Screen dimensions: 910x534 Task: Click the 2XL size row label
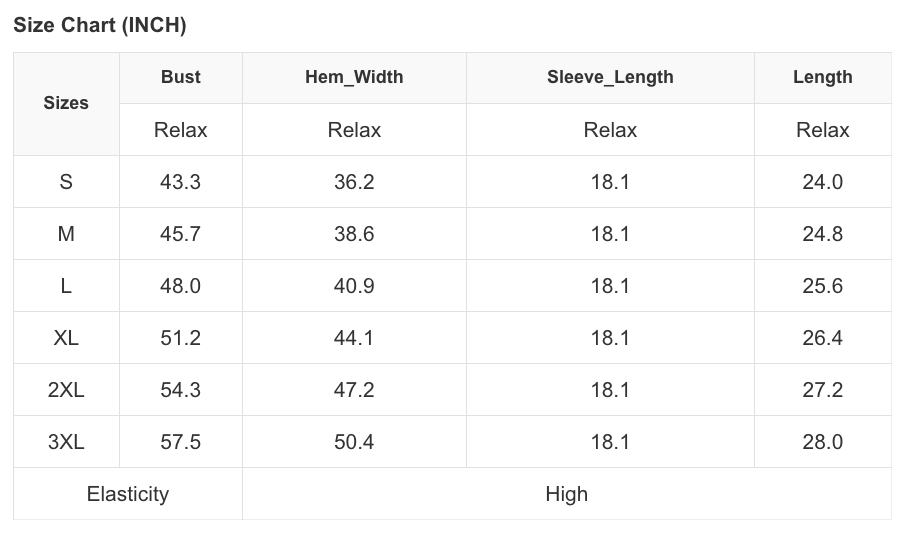coord(66,390)
